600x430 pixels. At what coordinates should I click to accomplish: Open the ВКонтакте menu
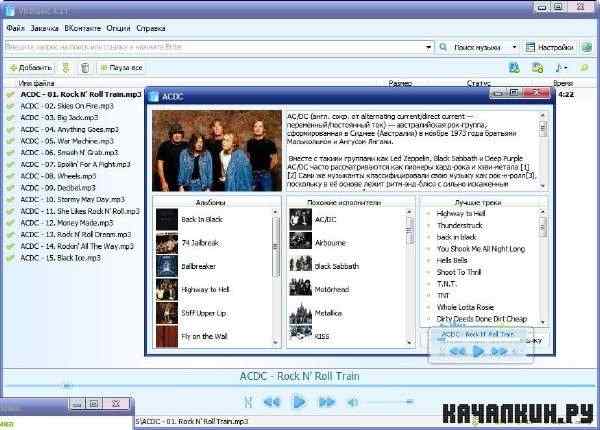tap(83, 28)
